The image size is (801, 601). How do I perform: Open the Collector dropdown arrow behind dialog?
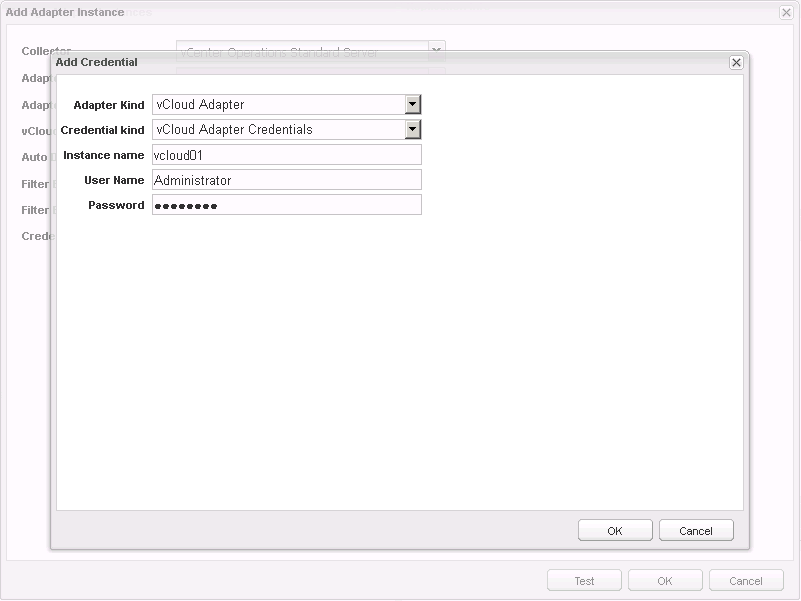pos(436,48)
